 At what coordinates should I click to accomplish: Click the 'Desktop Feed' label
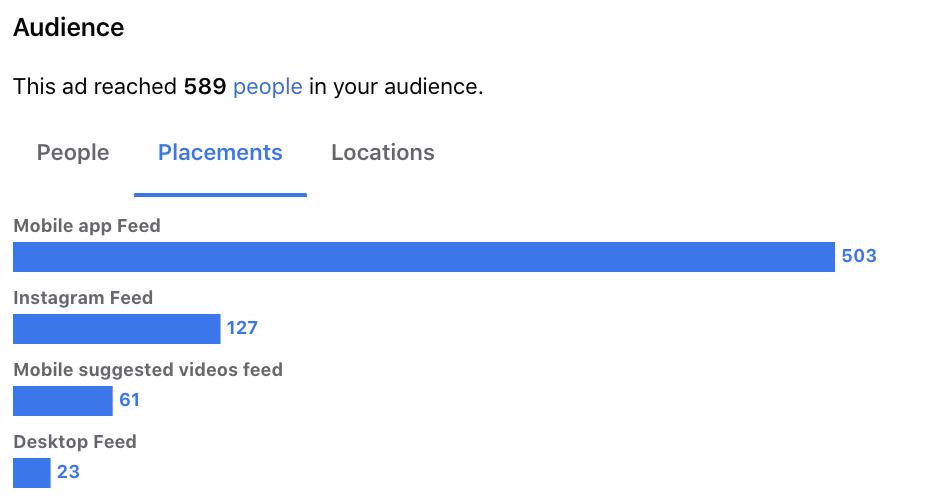(75, 442)
